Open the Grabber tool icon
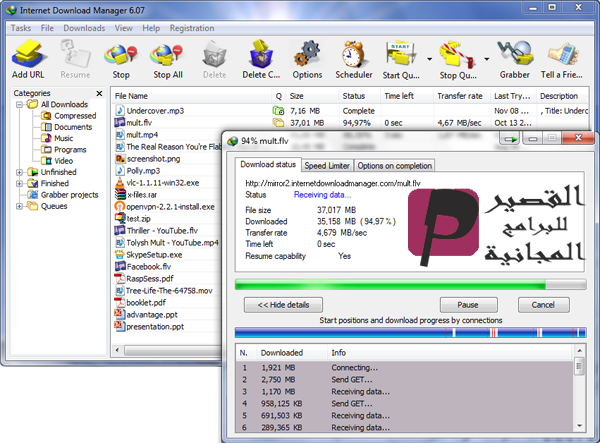Screen dimensions: 600x443 point(515,53)
